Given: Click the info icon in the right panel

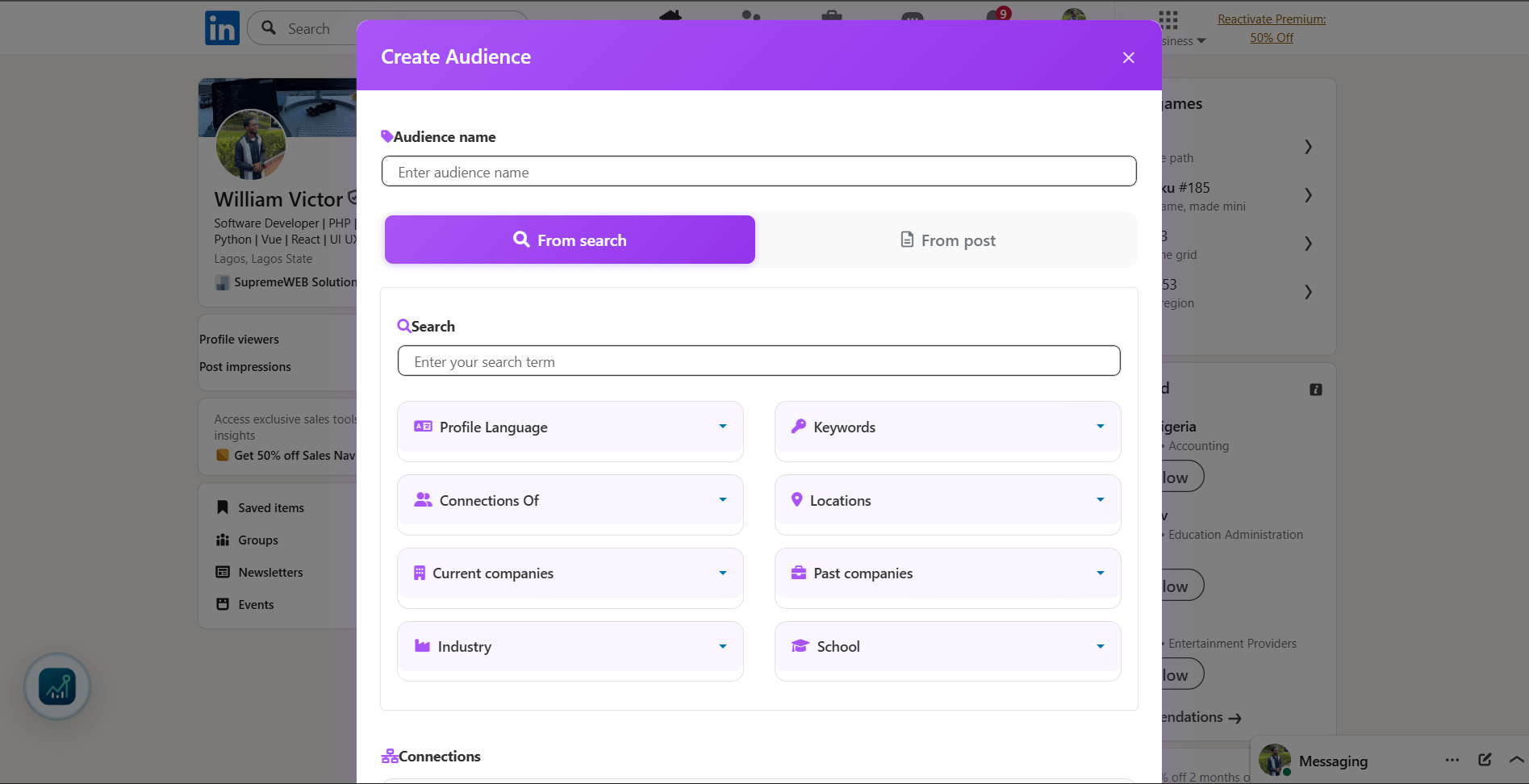Looking at the screenshot, I should point(1315,390).
